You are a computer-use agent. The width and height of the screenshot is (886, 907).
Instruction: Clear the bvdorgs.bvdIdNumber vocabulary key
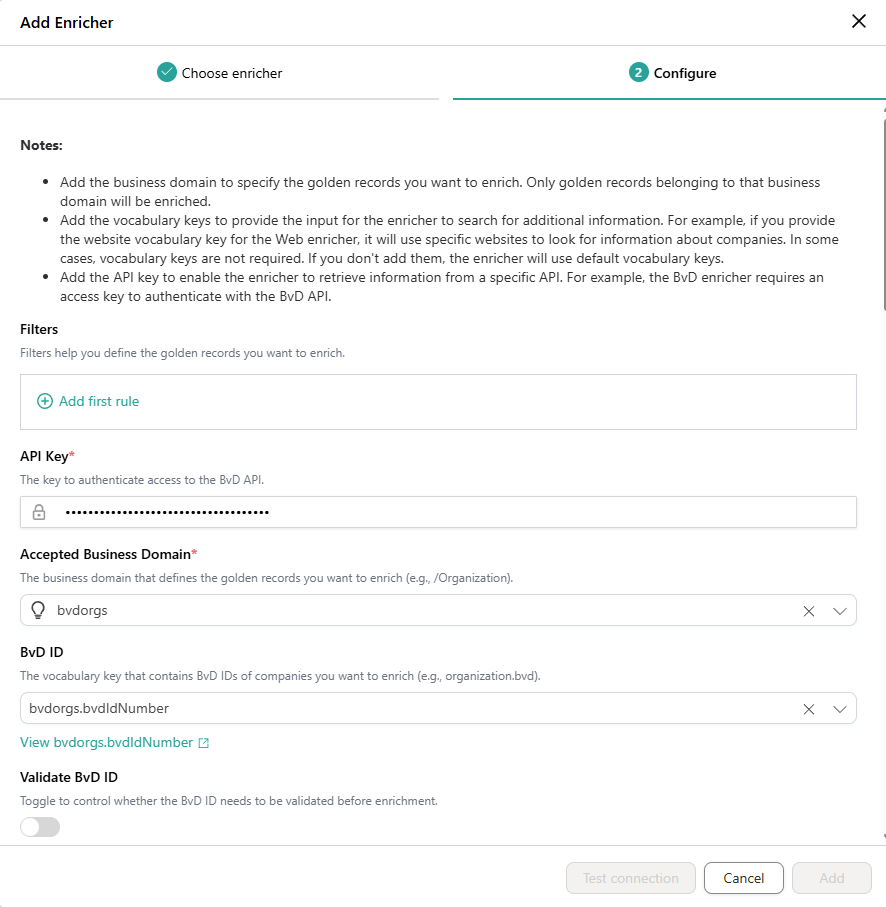[809, 709]
